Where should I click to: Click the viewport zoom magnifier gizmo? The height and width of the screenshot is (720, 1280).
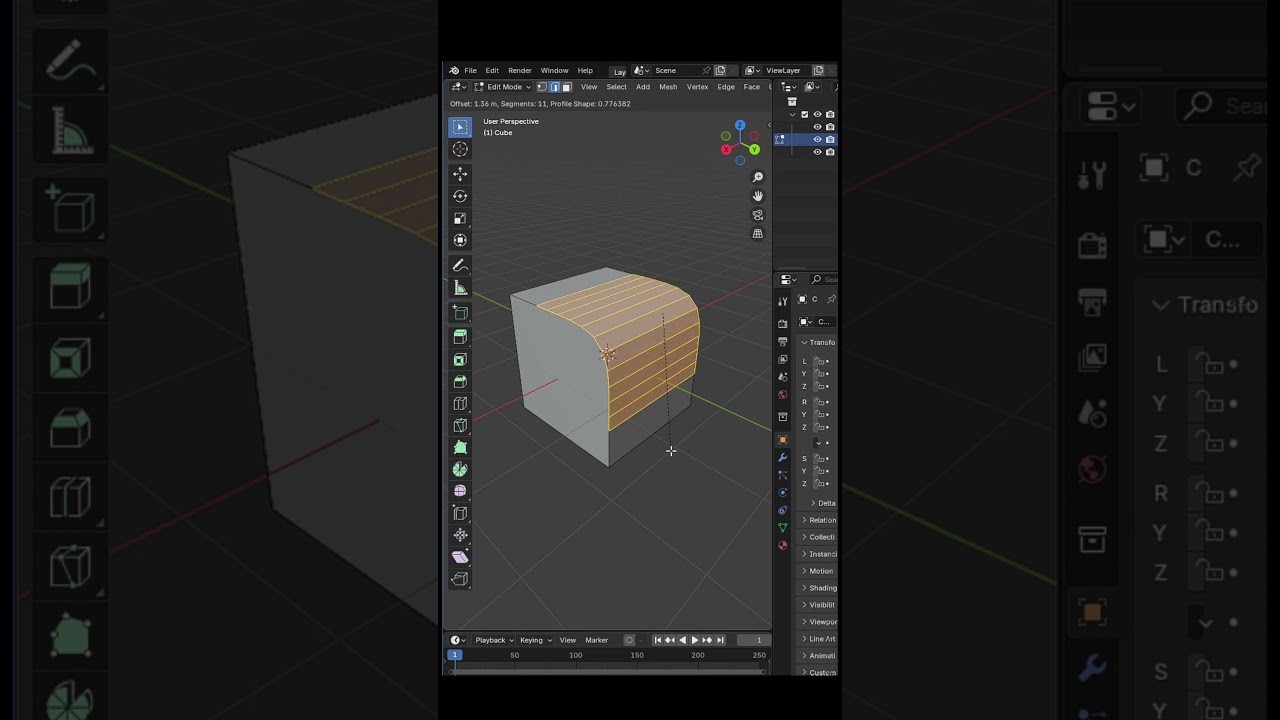tap(758, 178)
